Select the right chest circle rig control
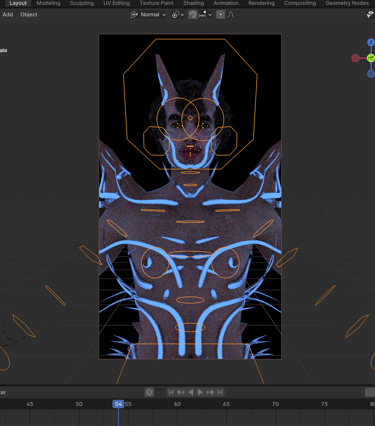375x426 pixels. coord(225,263)
